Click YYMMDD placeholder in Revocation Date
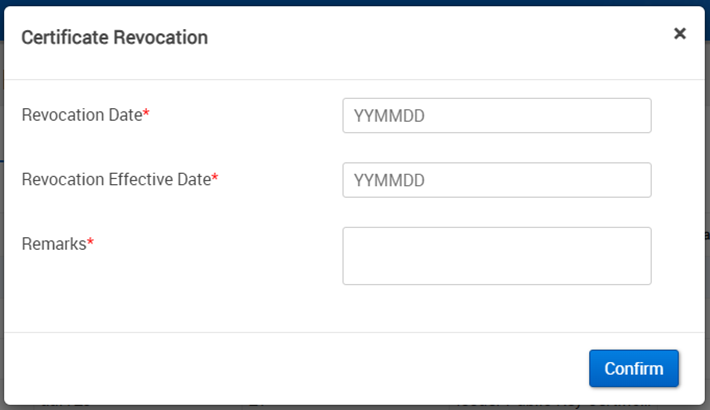This screenshot has width=710, height=410. point(389,116)
